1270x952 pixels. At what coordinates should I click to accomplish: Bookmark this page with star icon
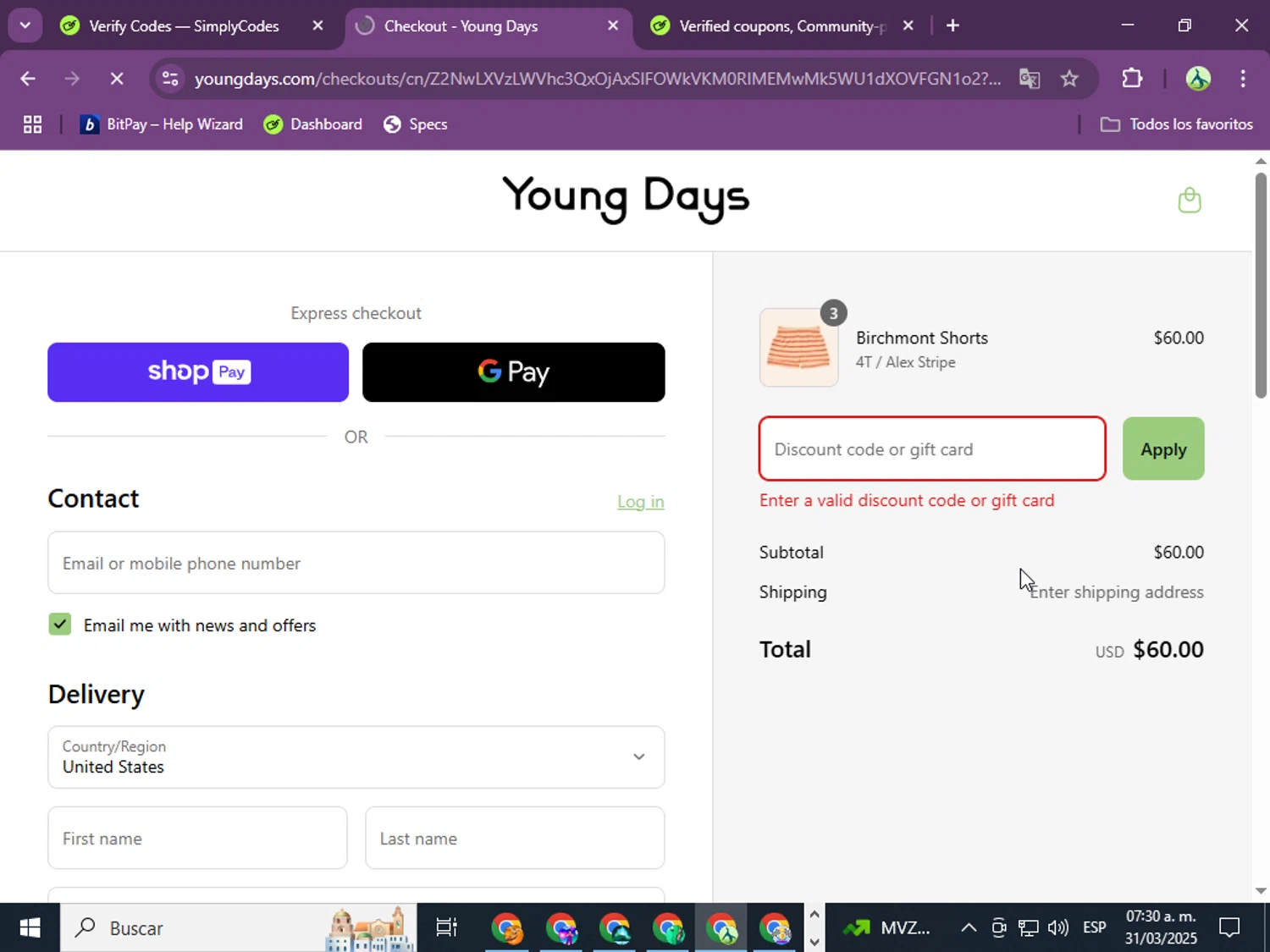1069,79
